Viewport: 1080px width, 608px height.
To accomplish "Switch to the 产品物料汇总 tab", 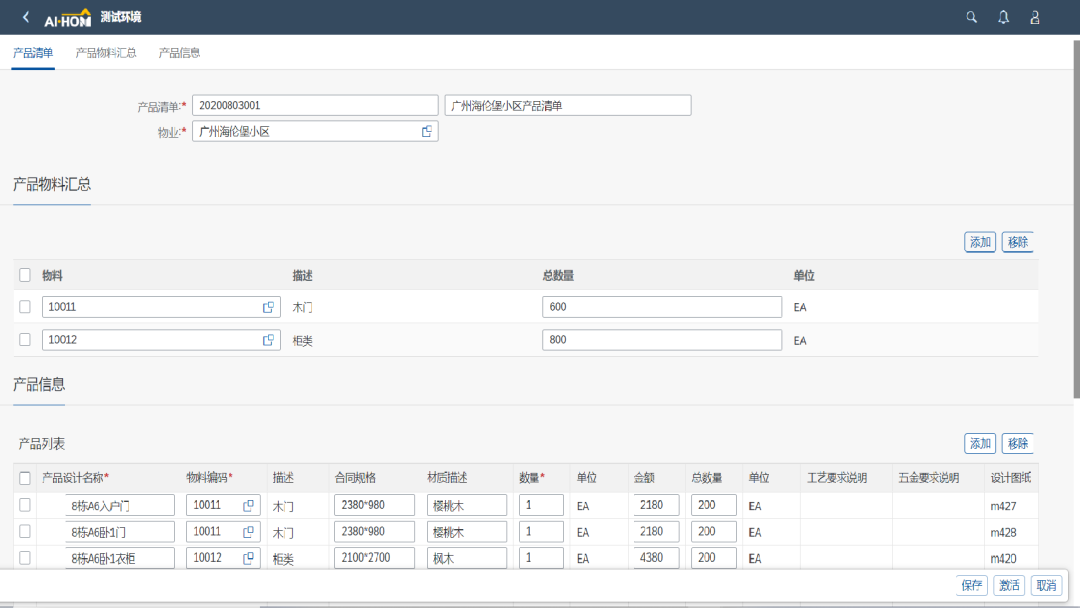I will [x=106, y=52].
